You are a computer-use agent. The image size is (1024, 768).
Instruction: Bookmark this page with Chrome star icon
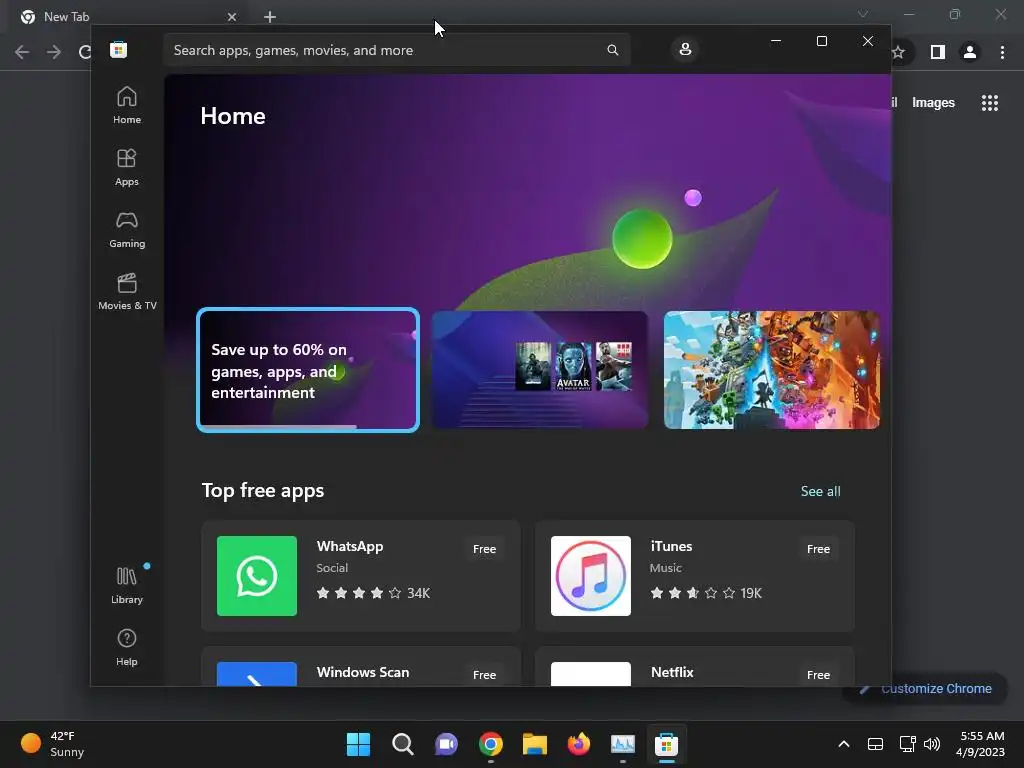(x=899, y=52)
